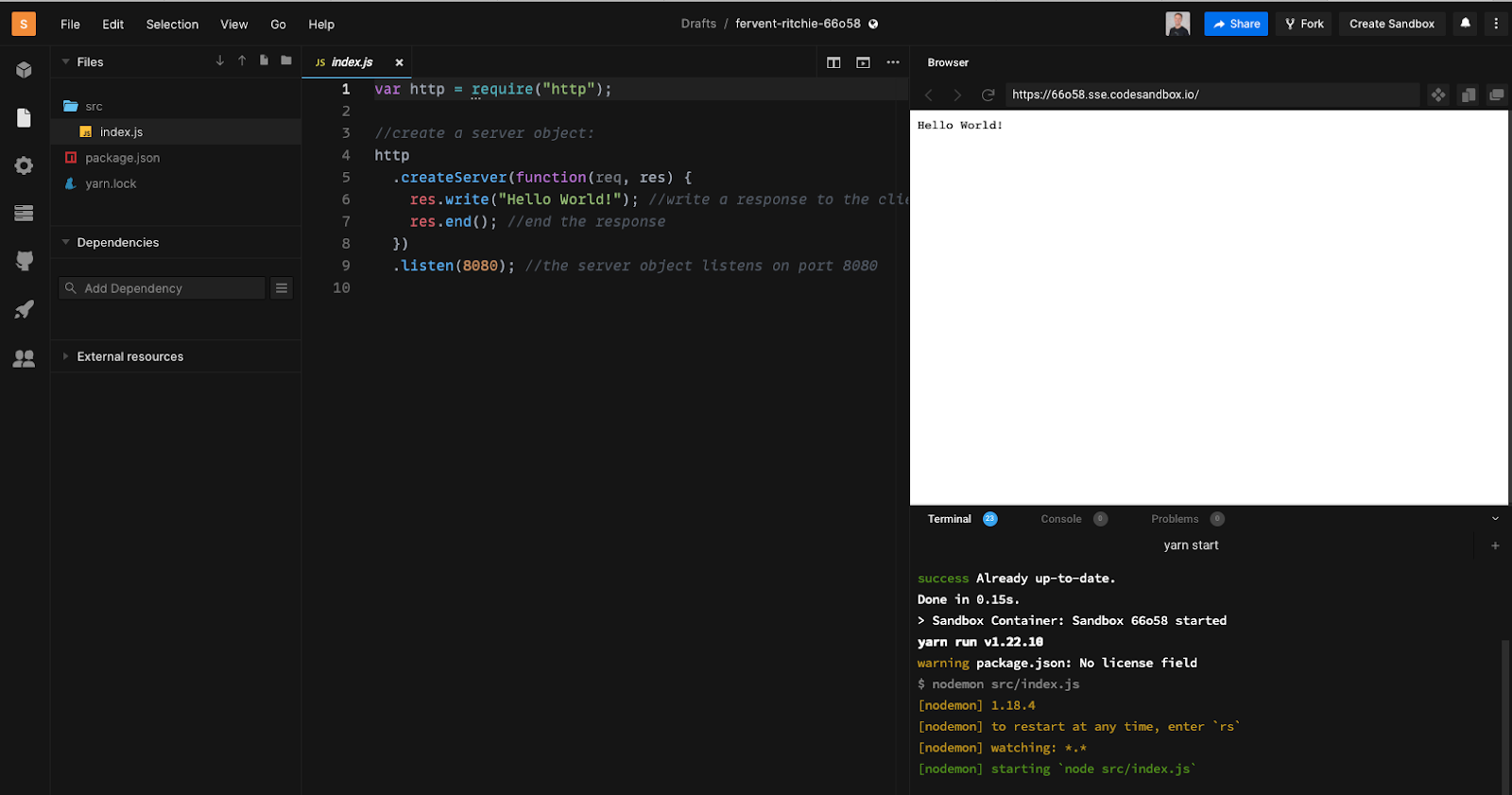Toggle the editor split view layout
Viewport: 1512px width, 795px height.
tap(833, 62)
